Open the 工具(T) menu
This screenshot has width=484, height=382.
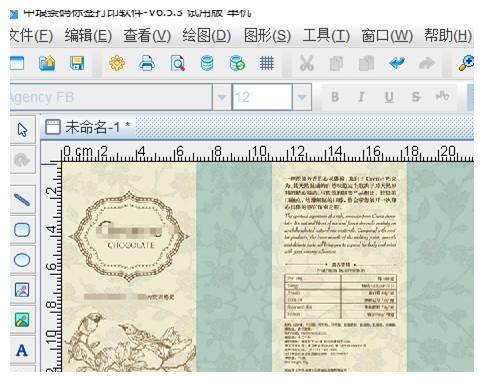[326, 36]
